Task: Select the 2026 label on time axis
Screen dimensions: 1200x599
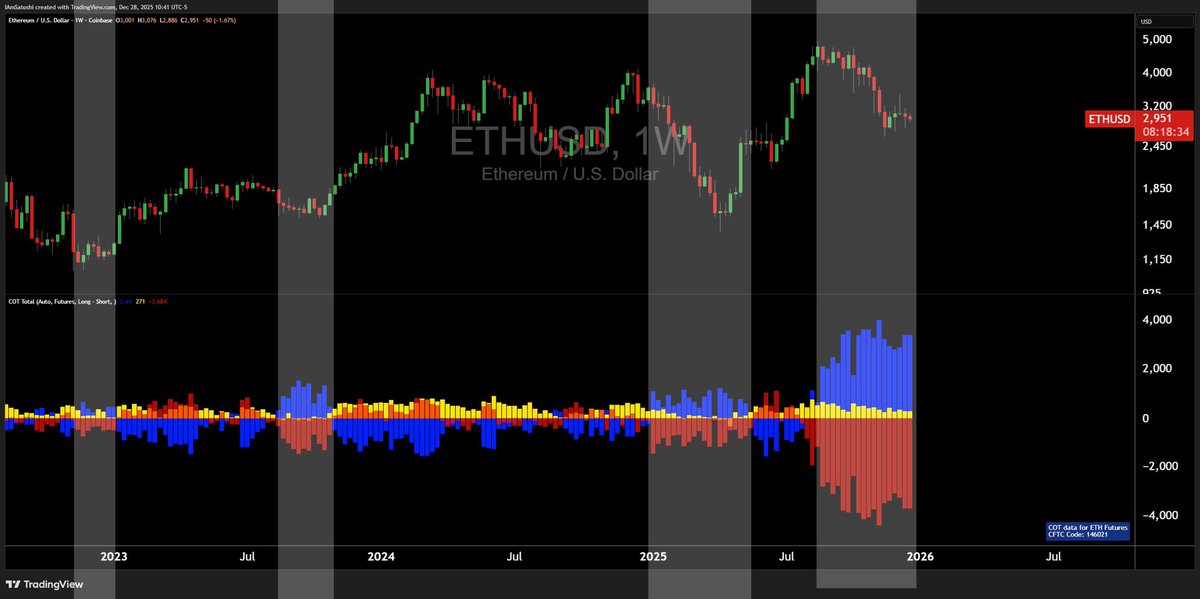Action: [919, 556]
